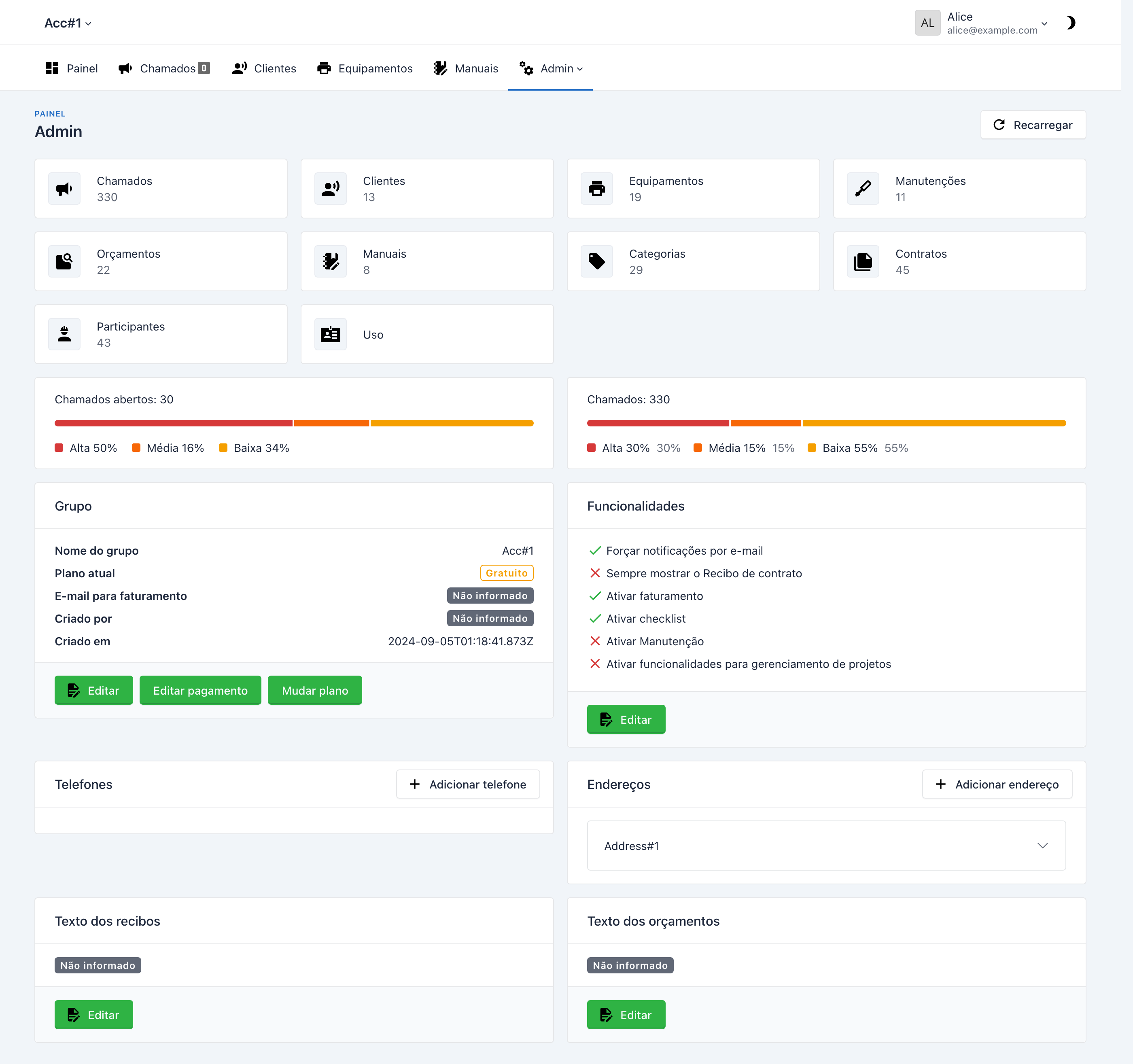The image size is (1133, 1064).
Task: Click Não informado badge for Criado por
Action: pos(490,618)
